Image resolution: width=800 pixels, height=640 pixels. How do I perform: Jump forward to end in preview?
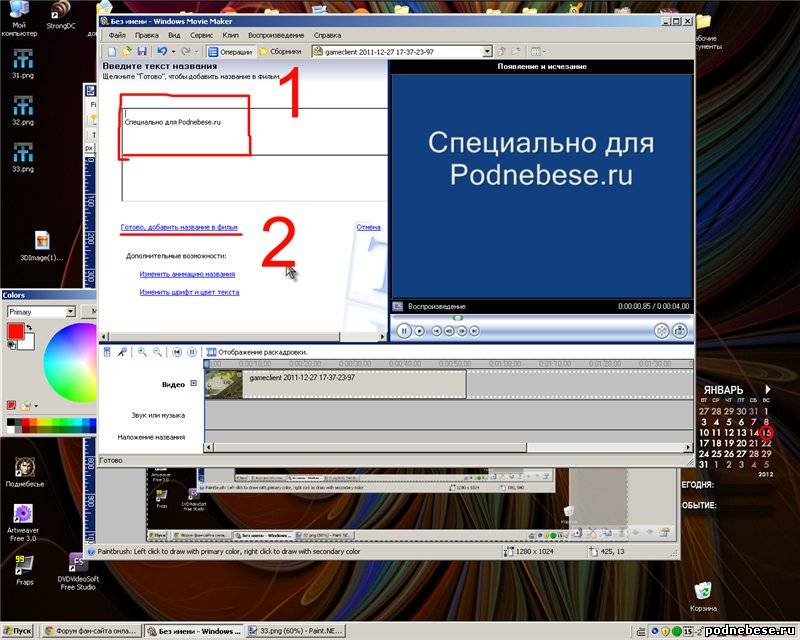pos(474,331)
